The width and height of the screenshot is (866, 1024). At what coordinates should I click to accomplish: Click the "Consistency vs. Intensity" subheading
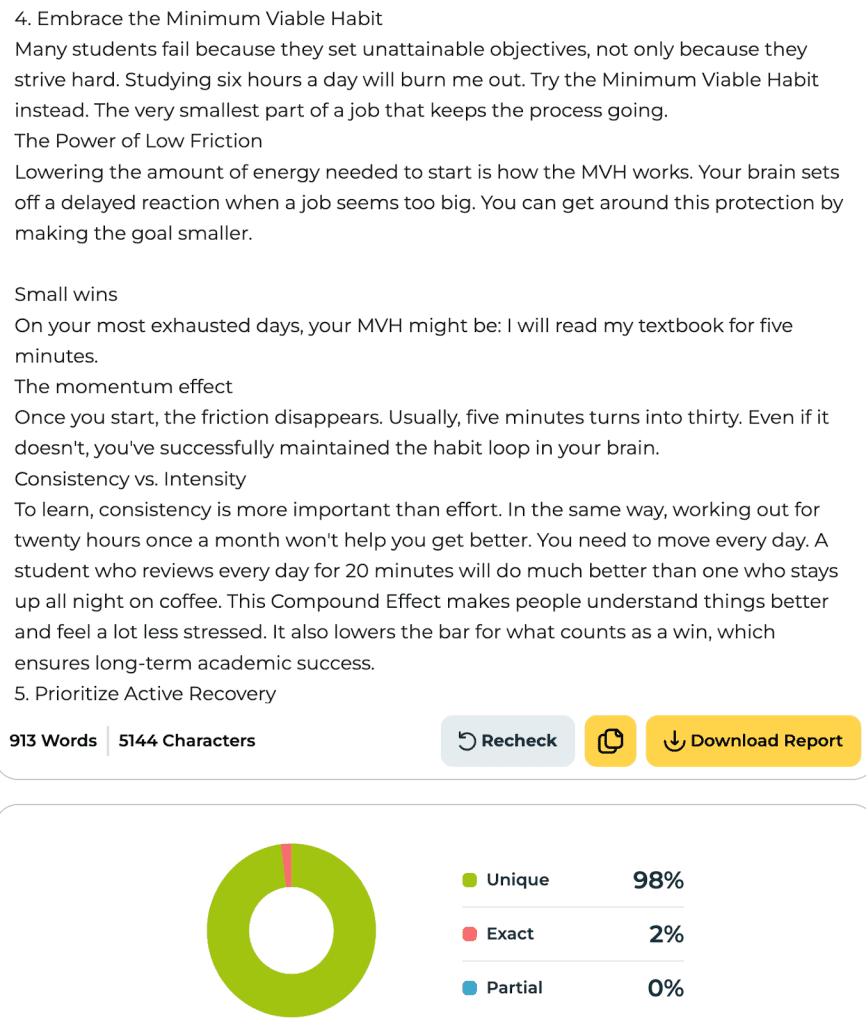click(130, 479)
